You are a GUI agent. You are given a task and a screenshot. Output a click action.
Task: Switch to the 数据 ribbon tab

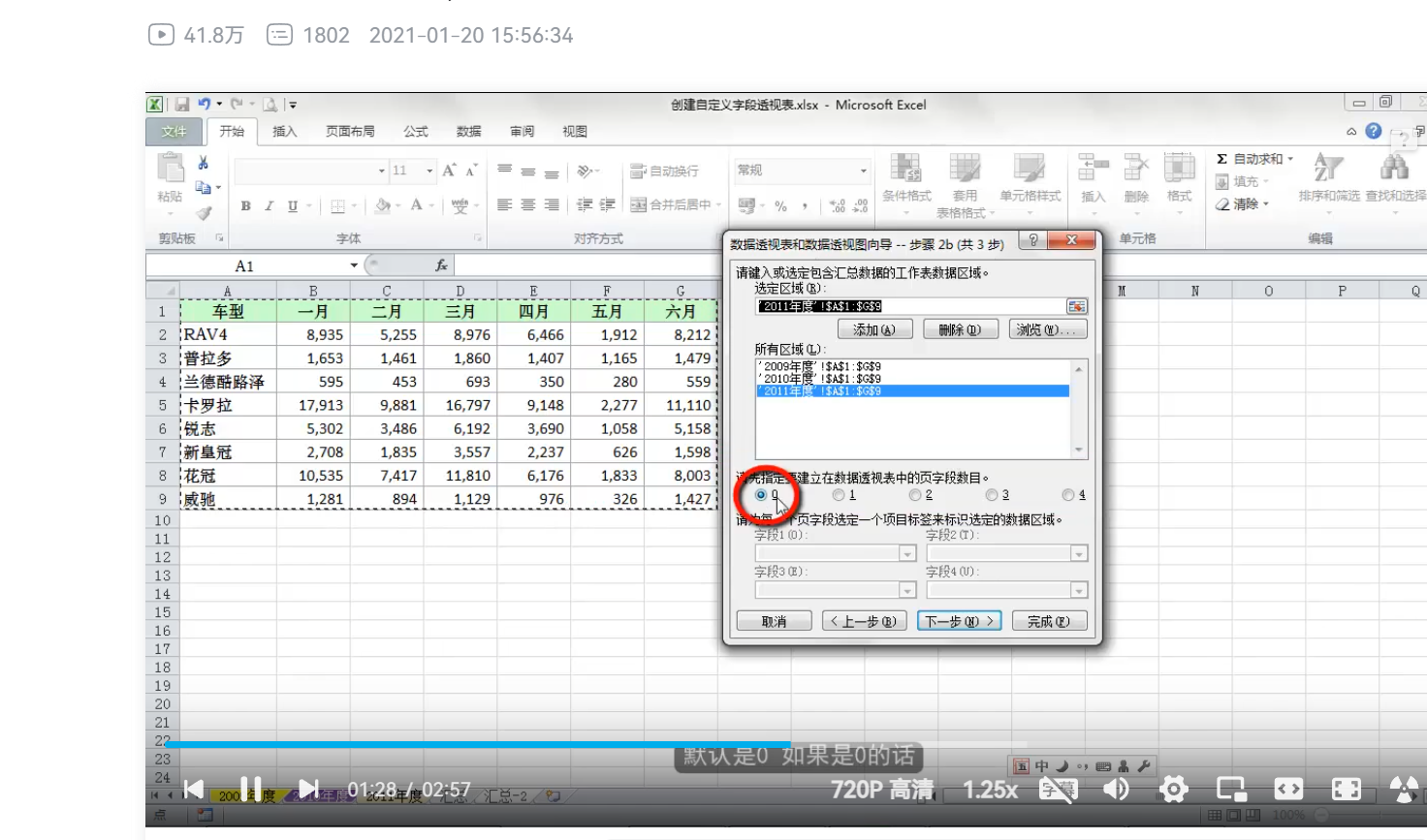(469, 132)
